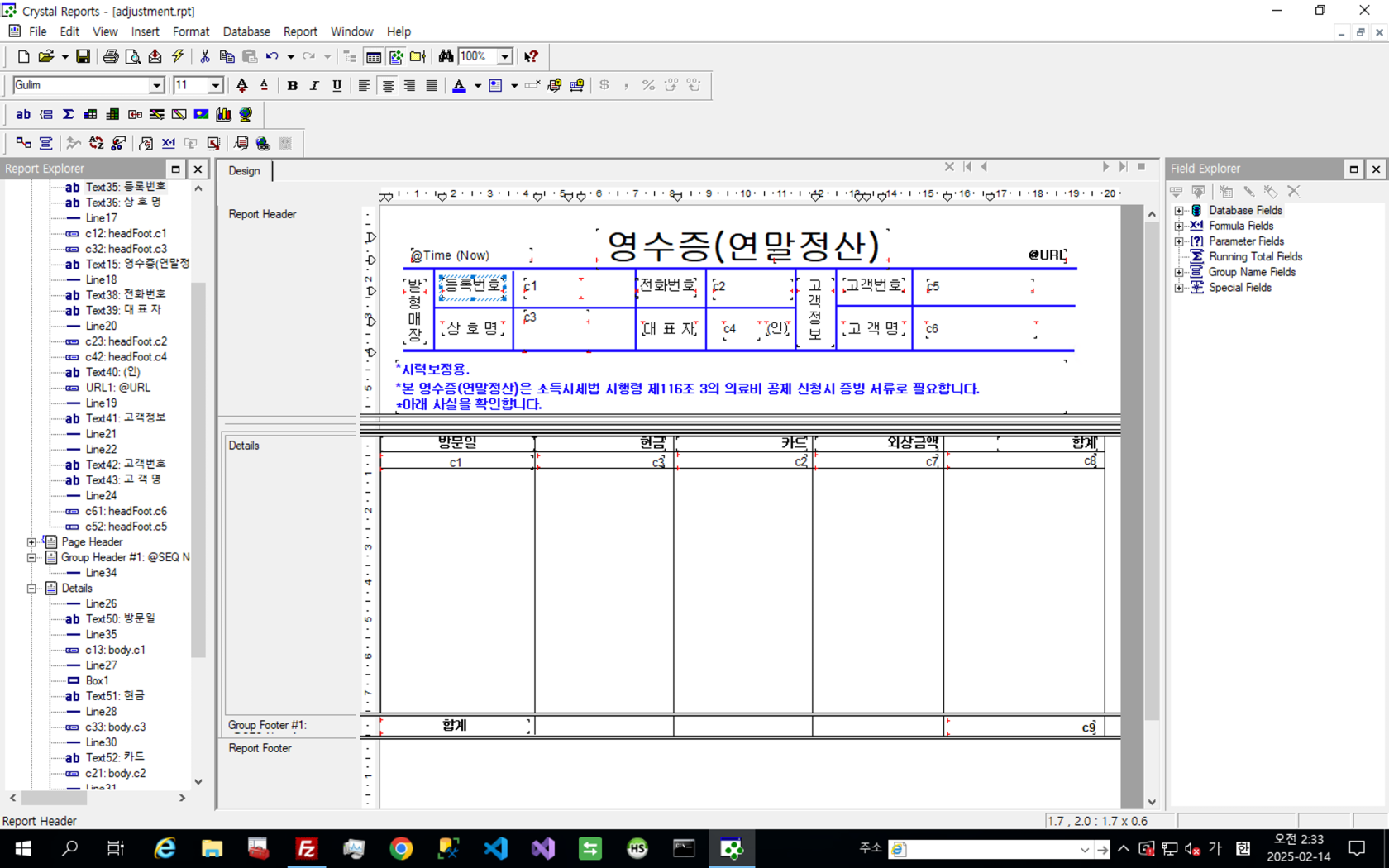Screen dimensions: 1389x868
Task: Open Find with binoculars icon
Action: point(446,56)
